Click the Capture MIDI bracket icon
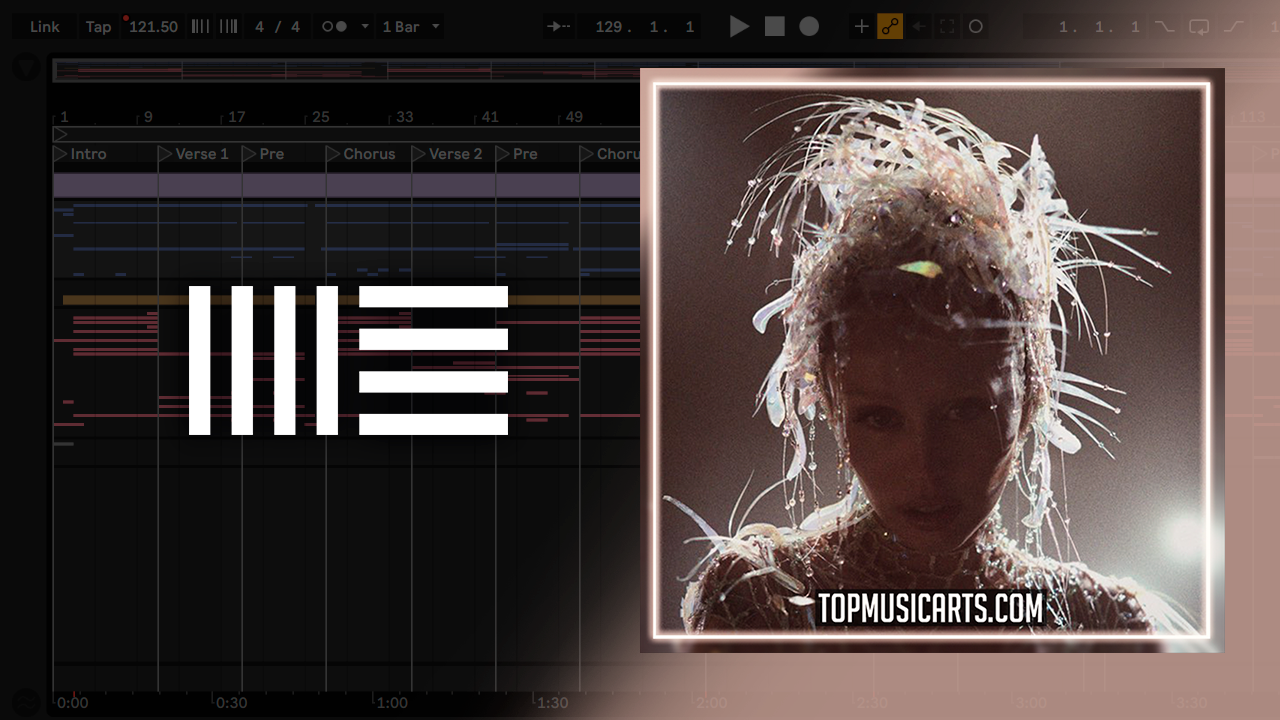Screen dimensions: 1280x720 (947, 27)
